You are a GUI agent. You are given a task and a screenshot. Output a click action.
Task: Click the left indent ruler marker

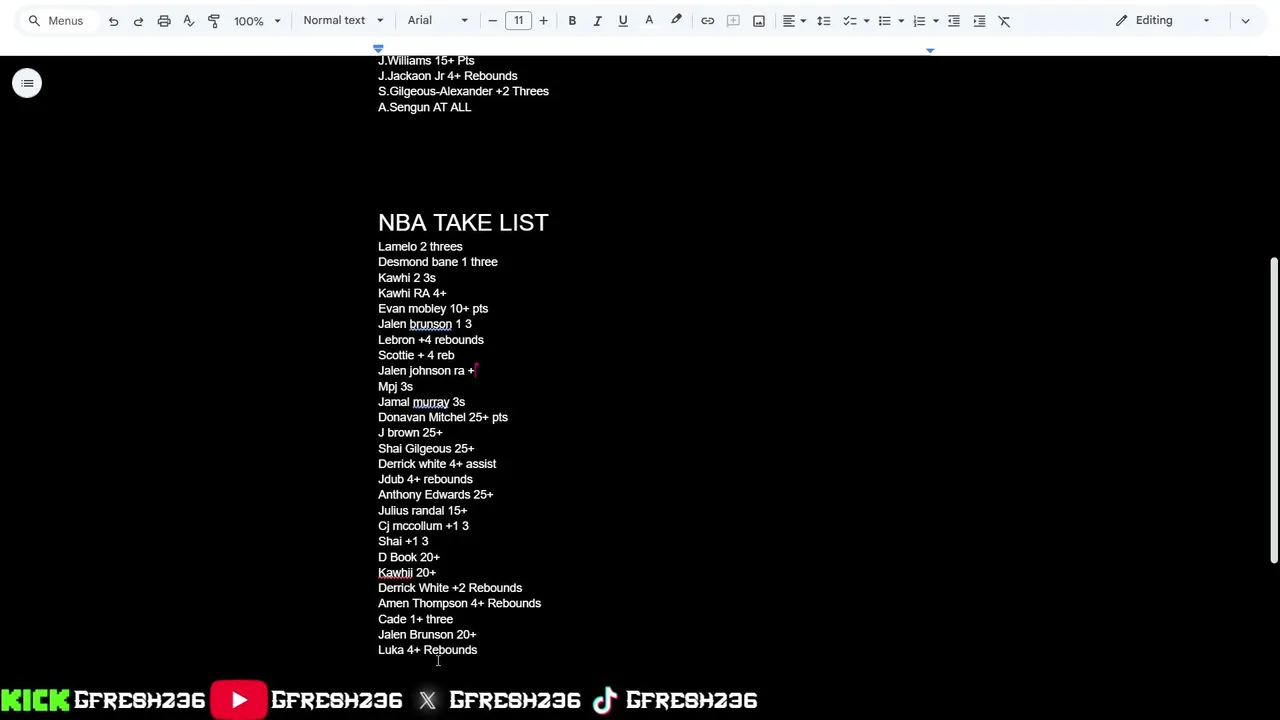point(378,48)
